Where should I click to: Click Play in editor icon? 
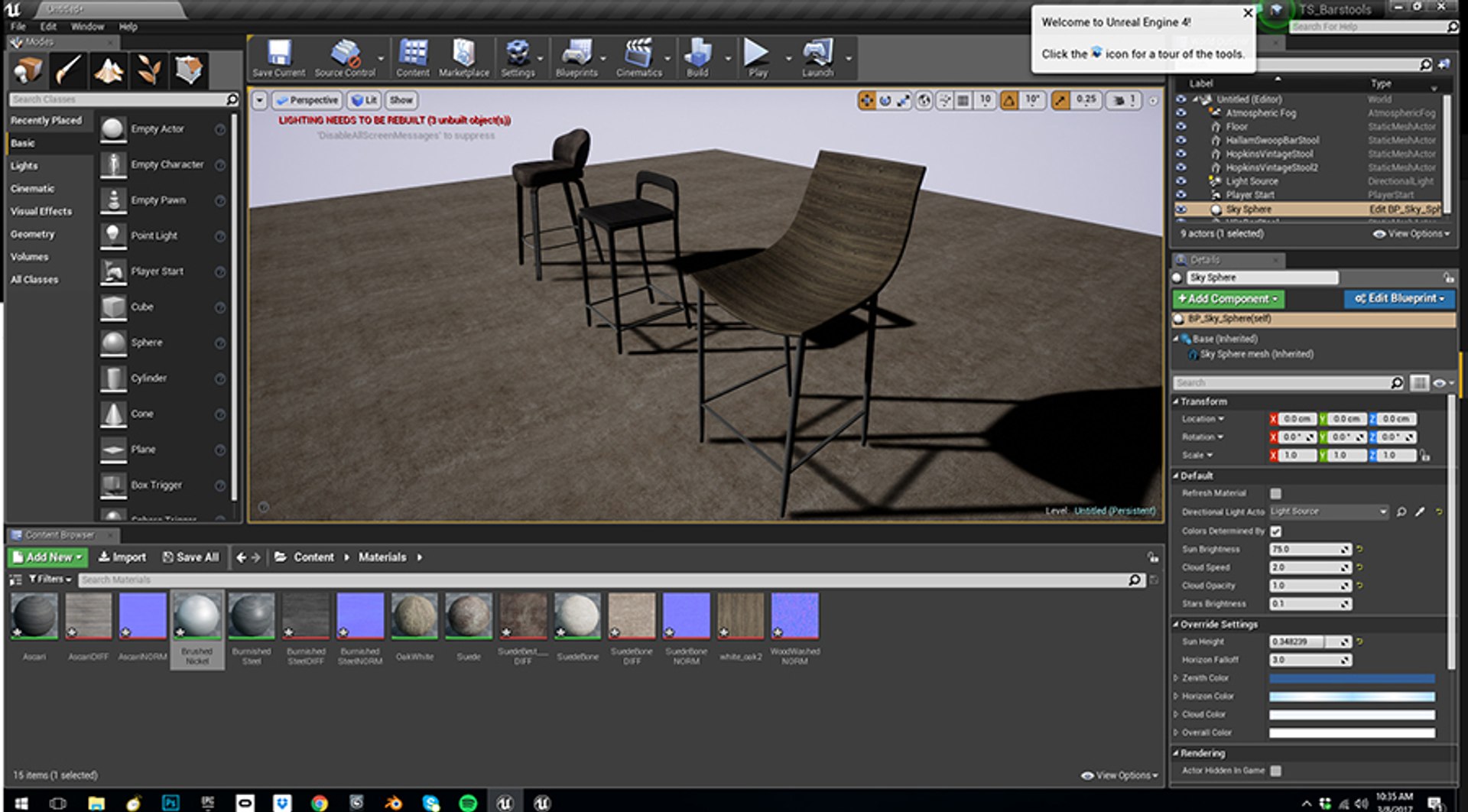click(758, 58)
